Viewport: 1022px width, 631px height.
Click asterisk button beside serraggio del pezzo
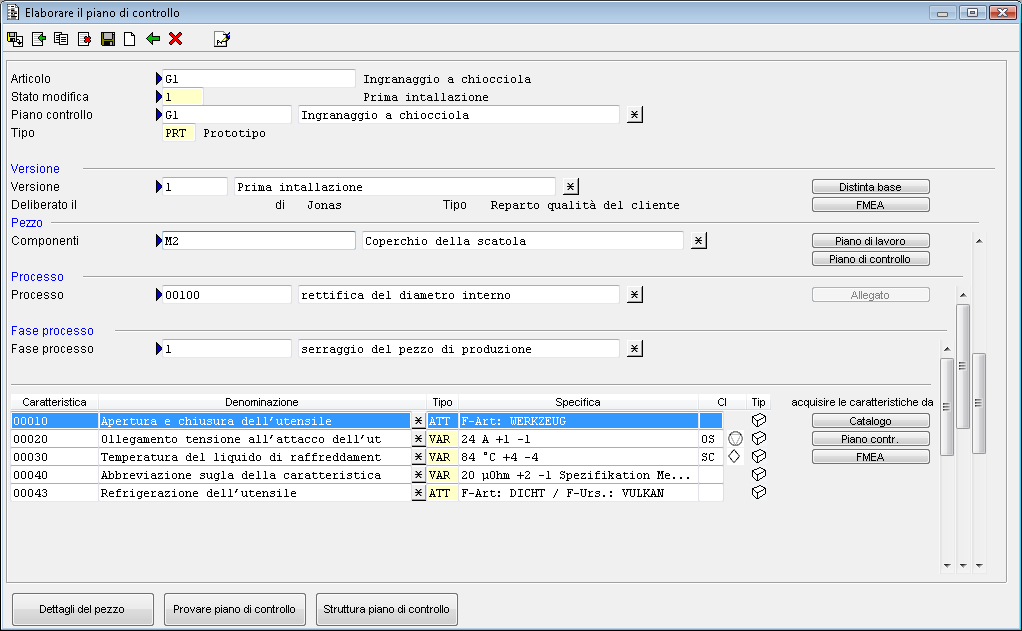634,349
